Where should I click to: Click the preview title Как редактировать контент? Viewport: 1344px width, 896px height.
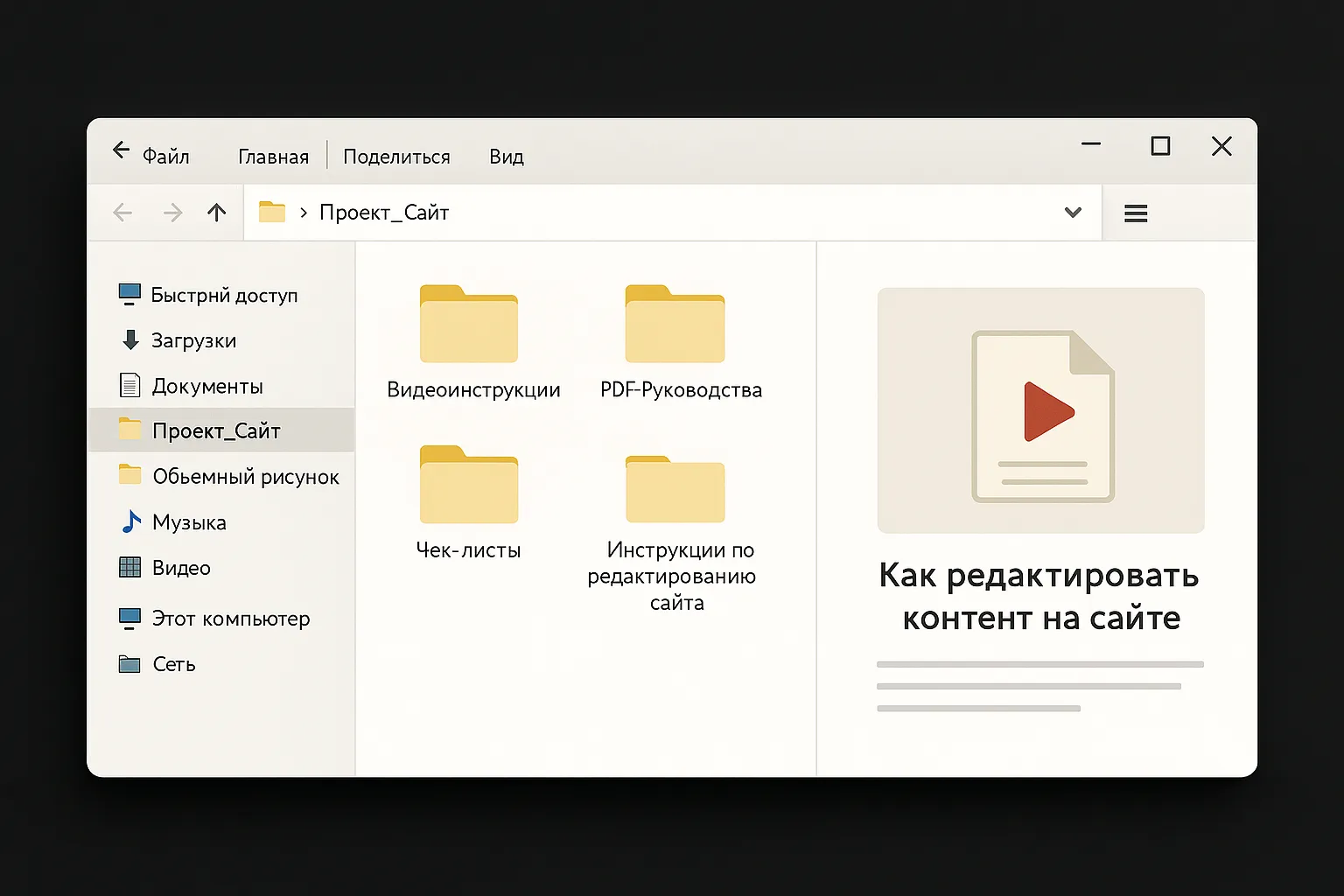1039,597
